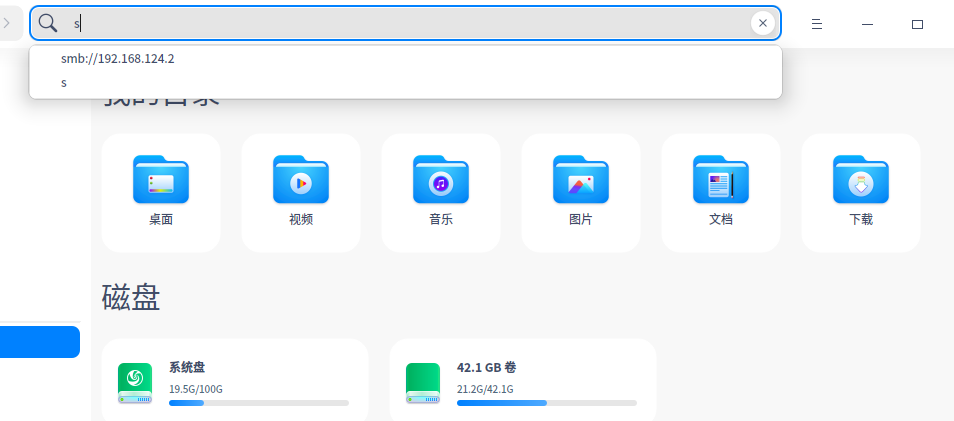Click the 19.5G/100G capacity text

coord(196,389)
